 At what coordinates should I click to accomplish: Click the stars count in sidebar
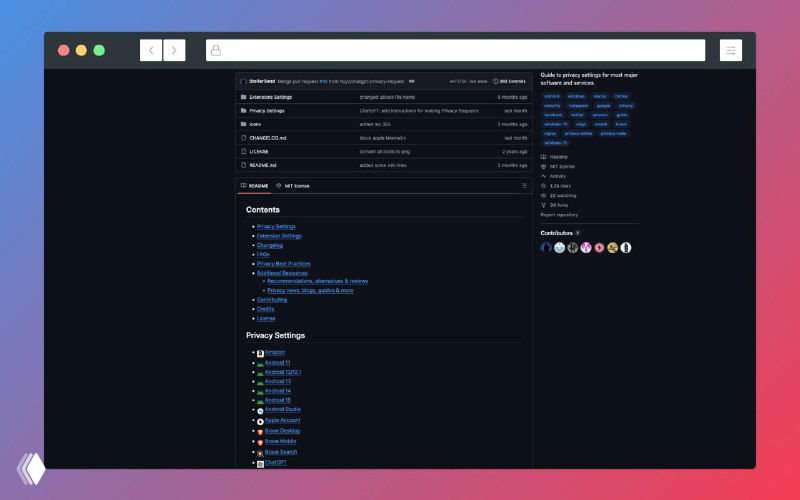click(559, 186)
